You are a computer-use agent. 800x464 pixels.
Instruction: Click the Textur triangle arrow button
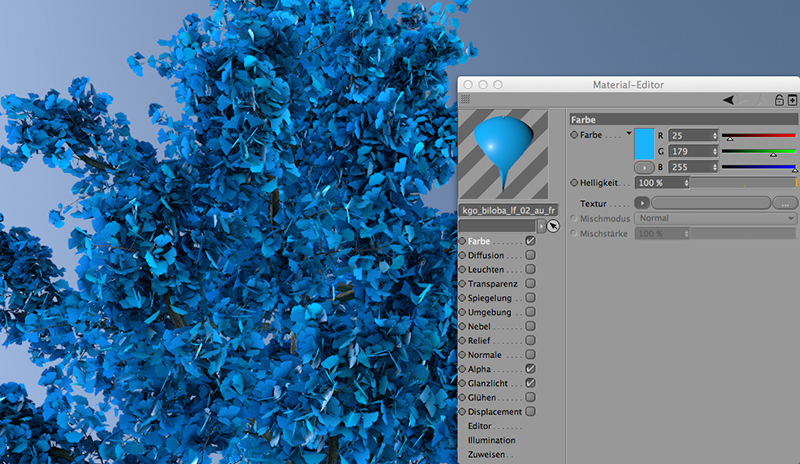click(642, 203)
